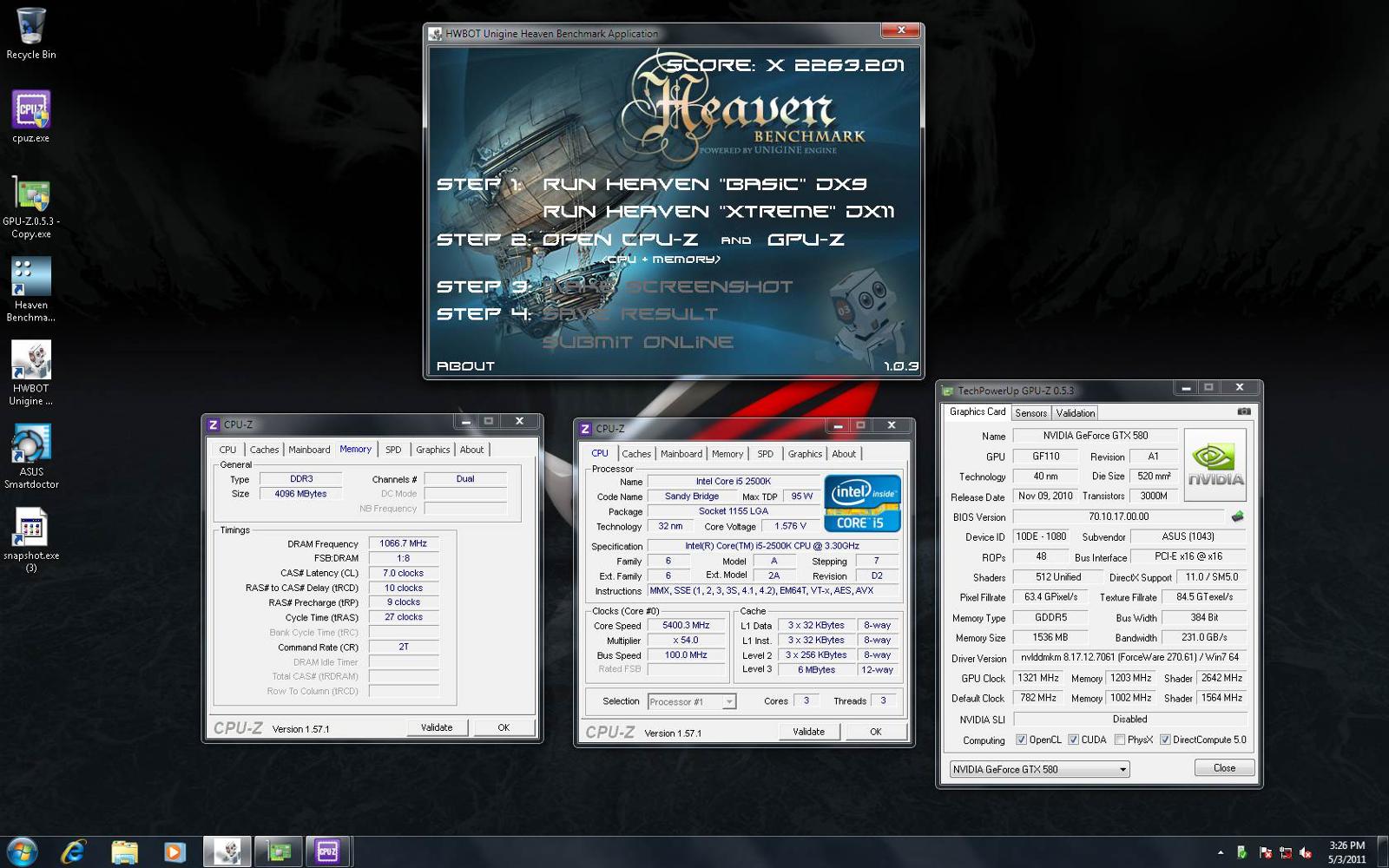
Task: Click the Action Center flag tray icon
Action: tap(1265, 853)
